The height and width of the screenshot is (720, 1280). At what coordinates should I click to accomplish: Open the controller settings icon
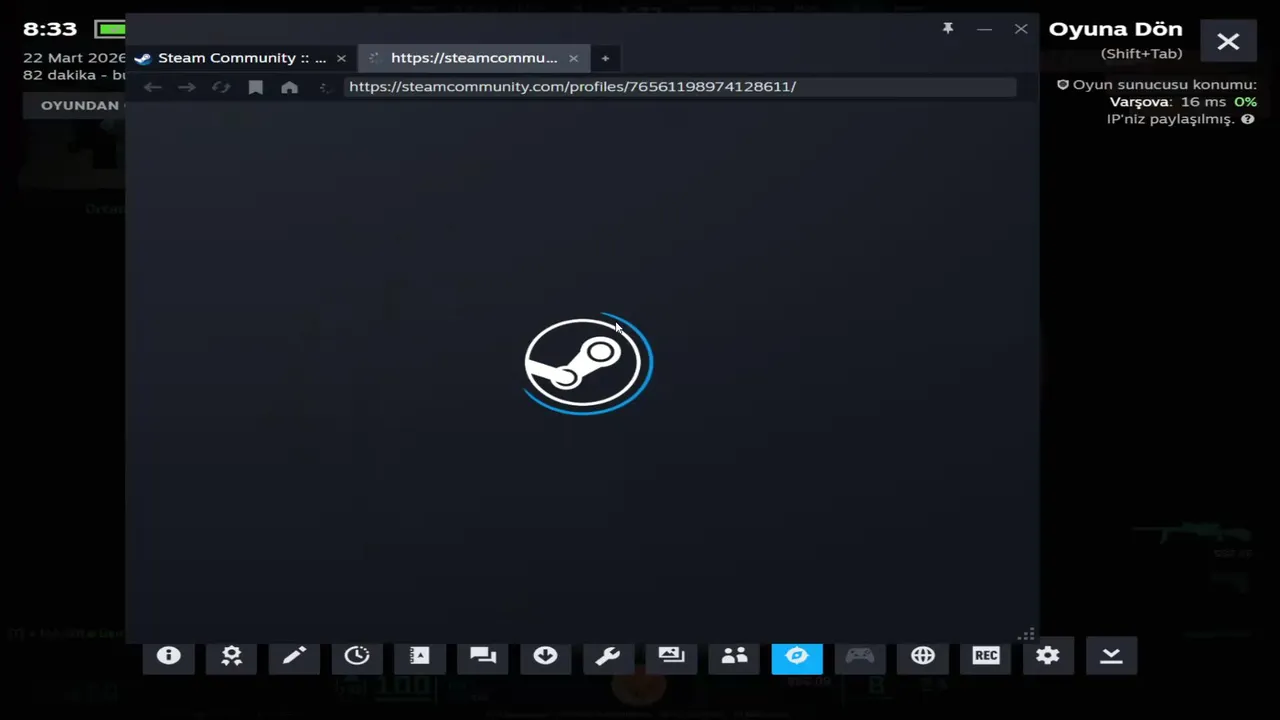[860, 656]
